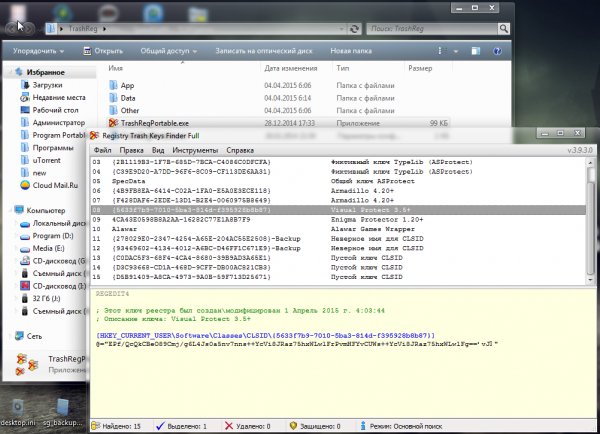Click Записать на оптический диск button
This screenshot has height=434, width=600.
[264, 51]
